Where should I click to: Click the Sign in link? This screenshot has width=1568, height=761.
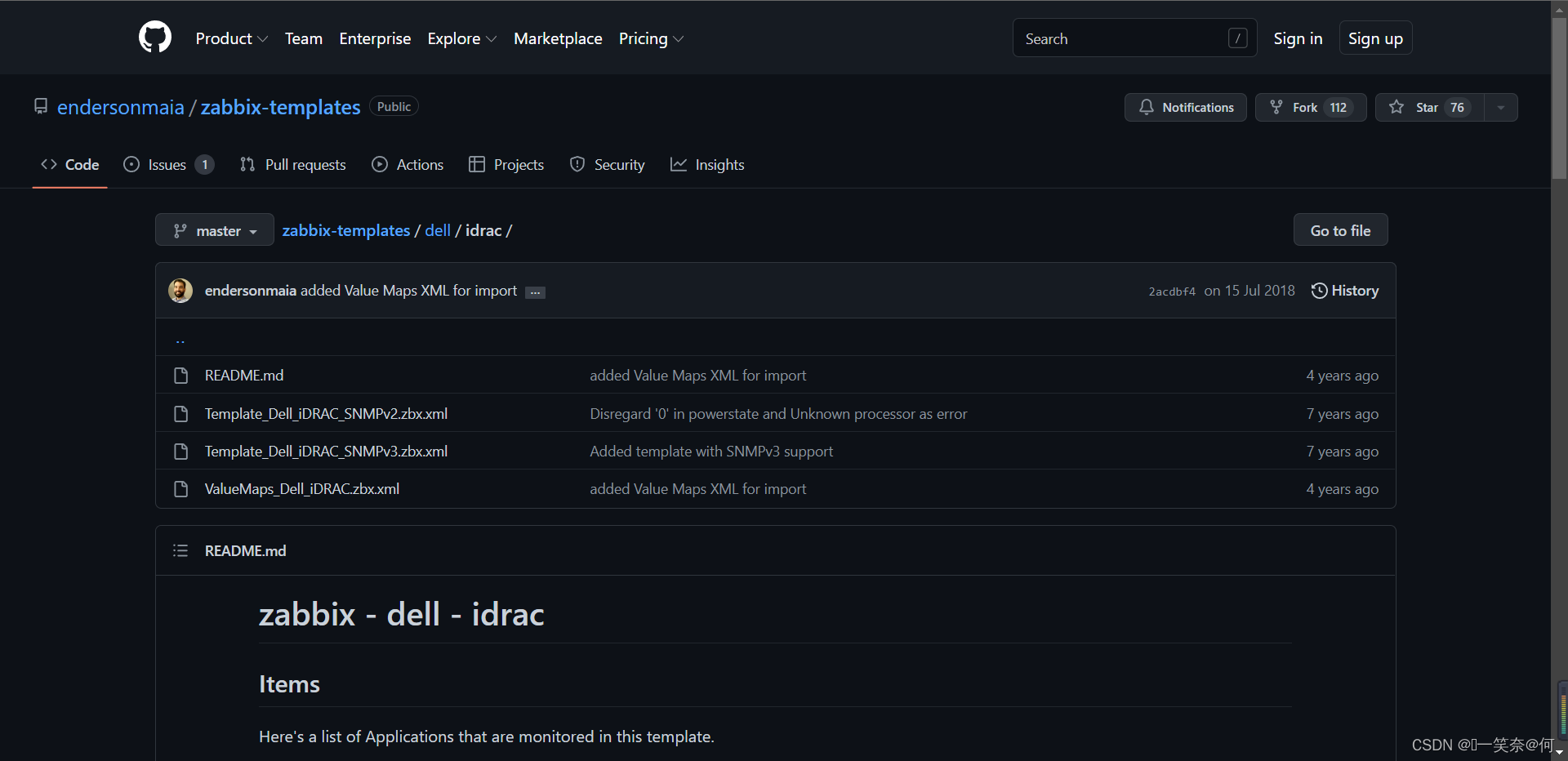(x=1298, y=38)
